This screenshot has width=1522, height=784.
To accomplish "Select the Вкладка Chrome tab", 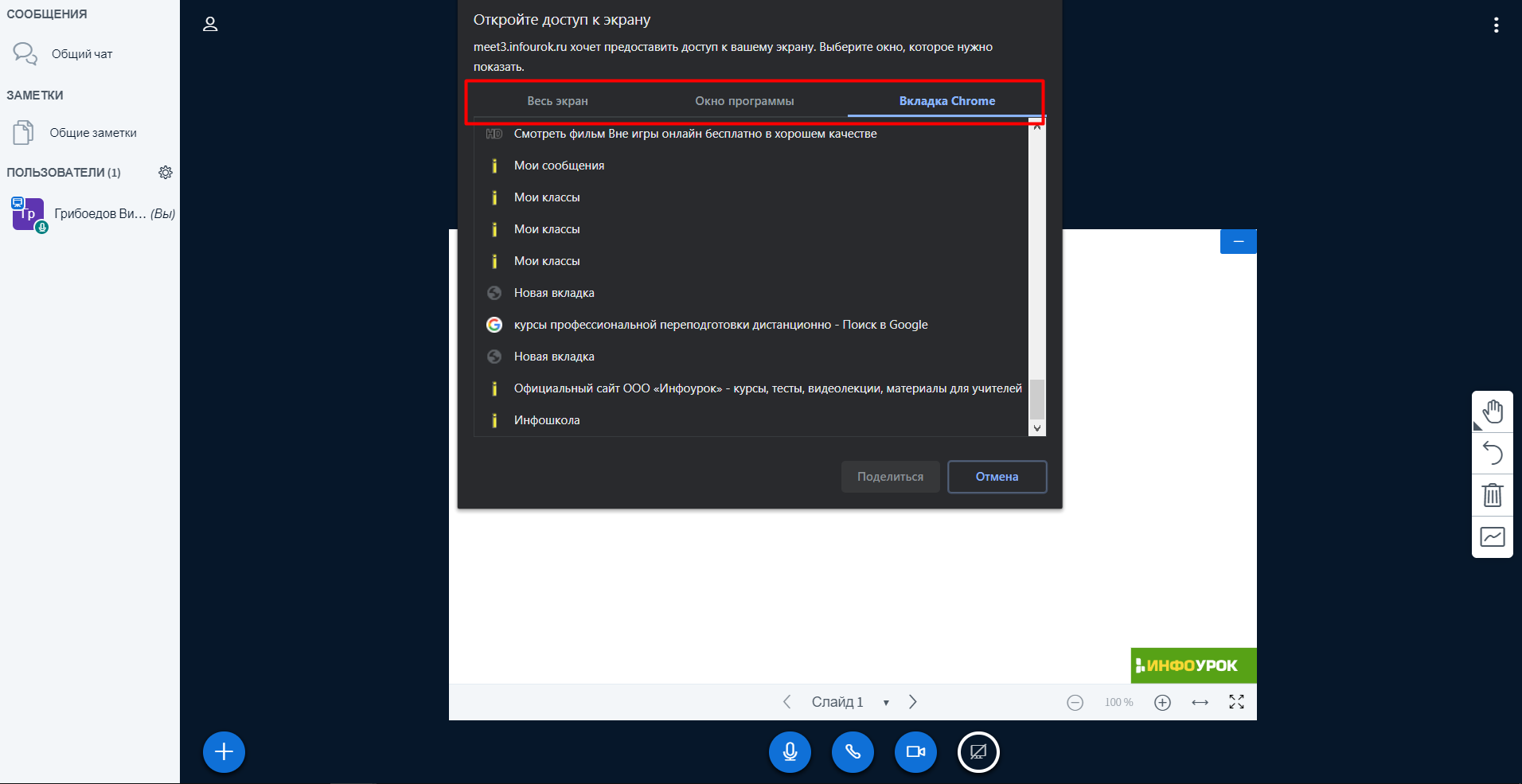I will click(x=946, y=101).
